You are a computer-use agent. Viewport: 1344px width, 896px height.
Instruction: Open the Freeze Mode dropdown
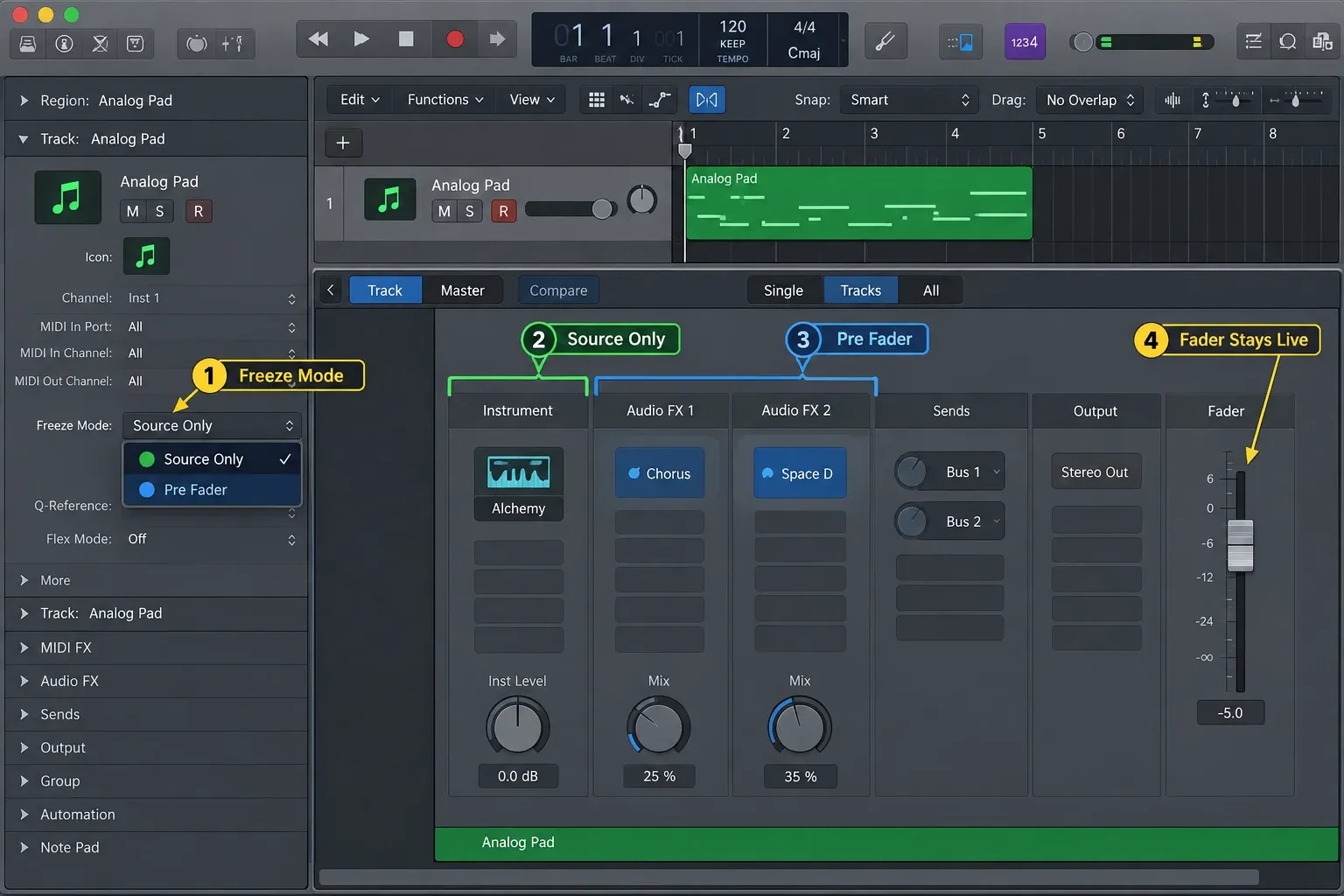coord(212,425)
